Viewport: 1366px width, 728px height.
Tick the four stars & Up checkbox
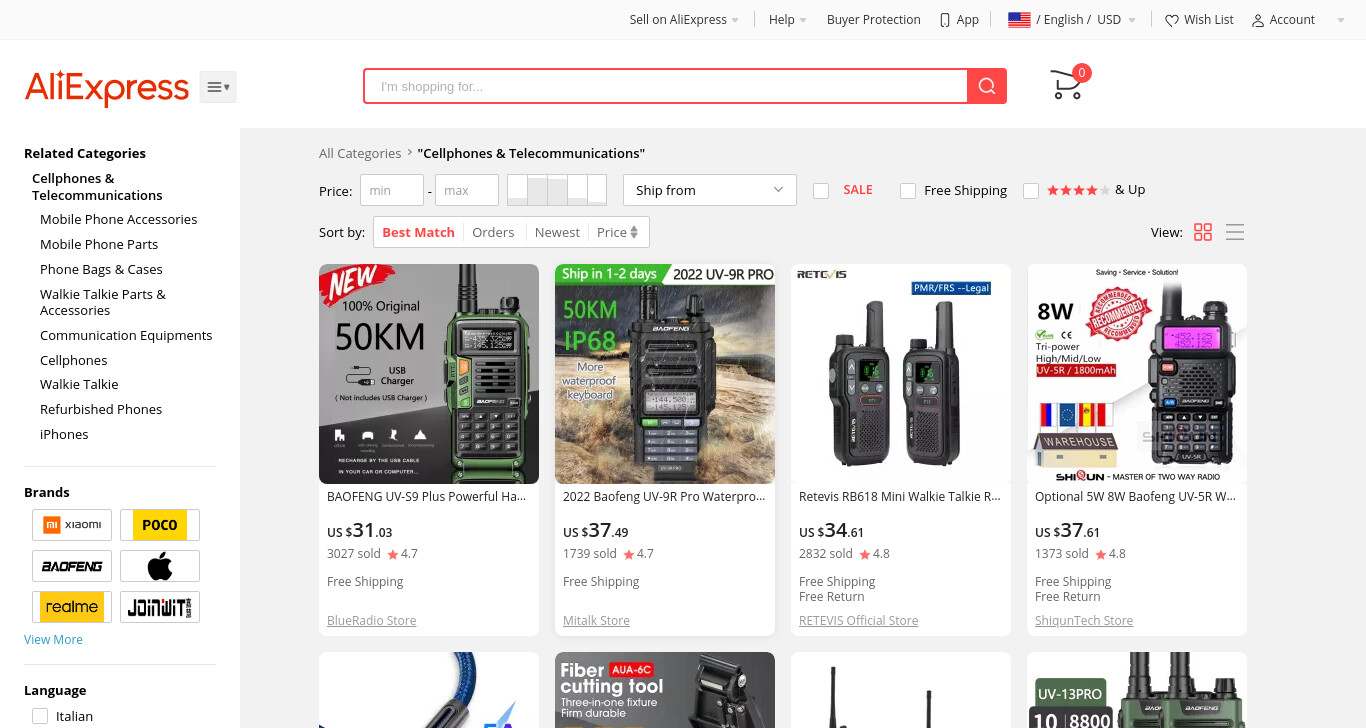(x=1031, y=190)
